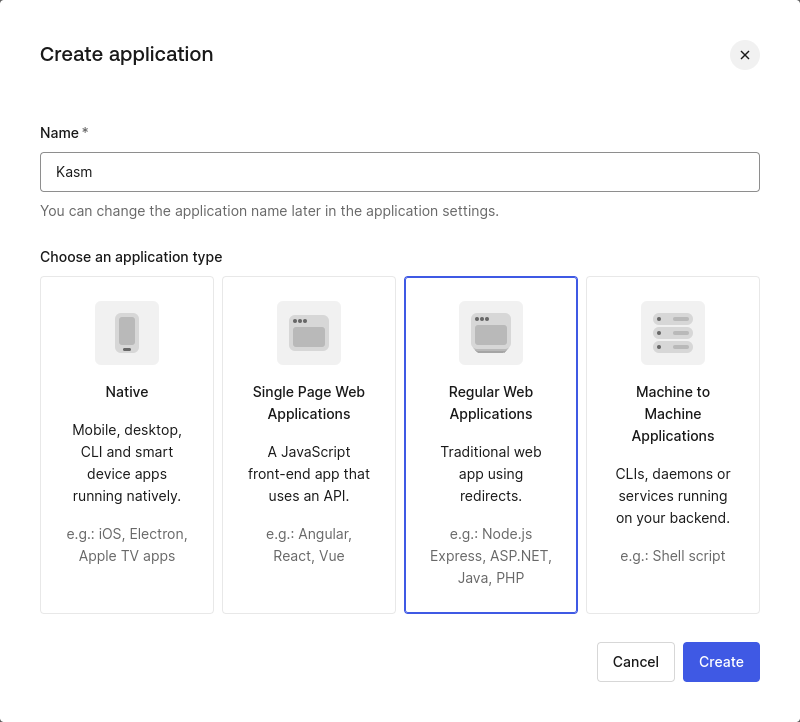
Task: Click the 'e.g.: Shell script' example text
Action: tap(672, 556)
